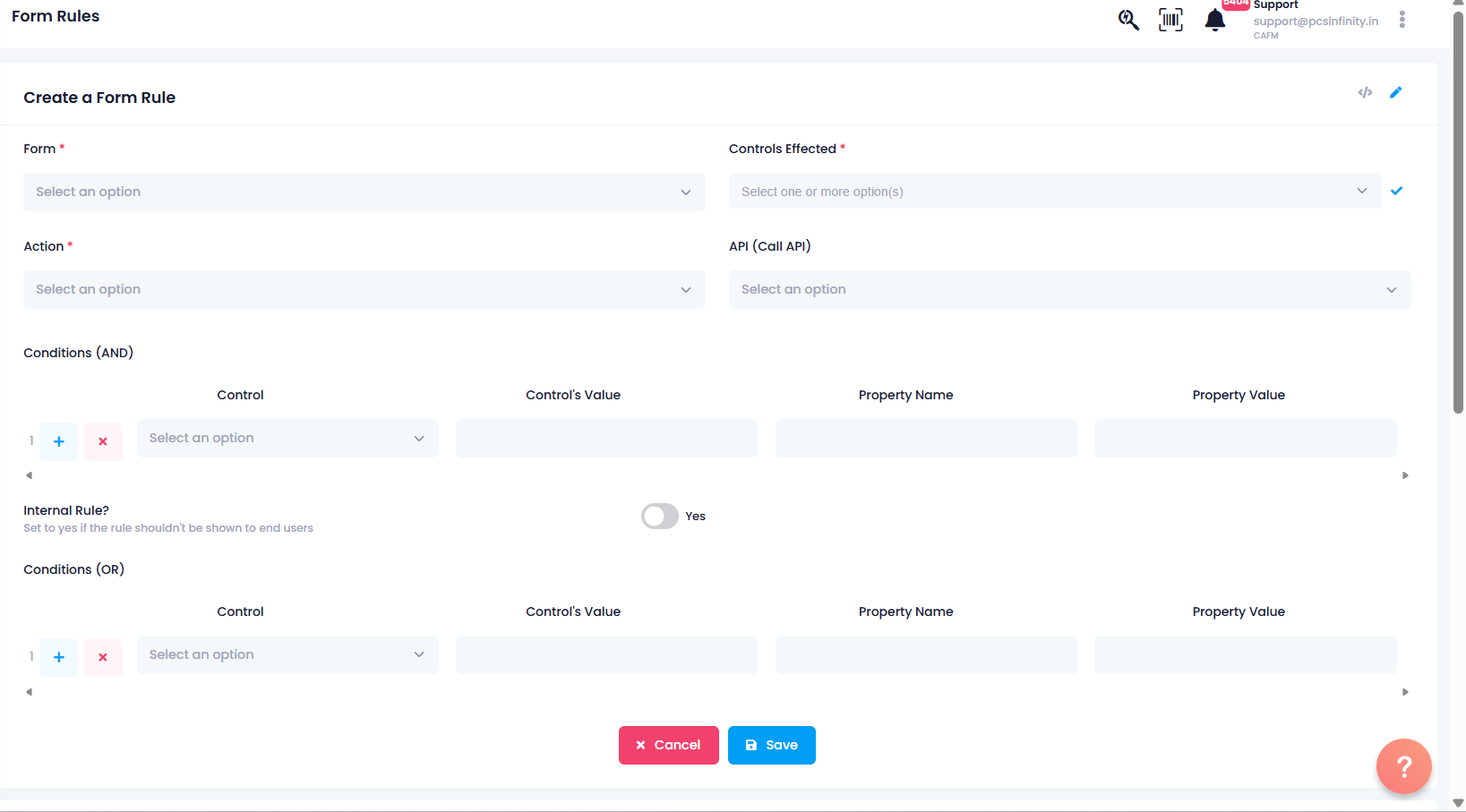Delete the row in Conditions (OR)
1466x812 pixels.
click(x=103, y=657)
